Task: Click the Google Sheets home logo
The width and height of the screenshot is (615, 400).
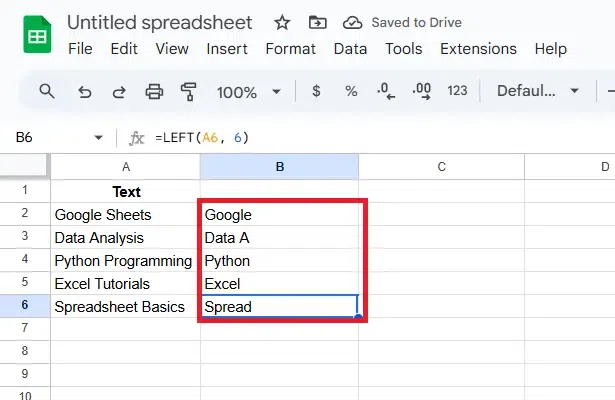Action: click(x=34, y=35)
